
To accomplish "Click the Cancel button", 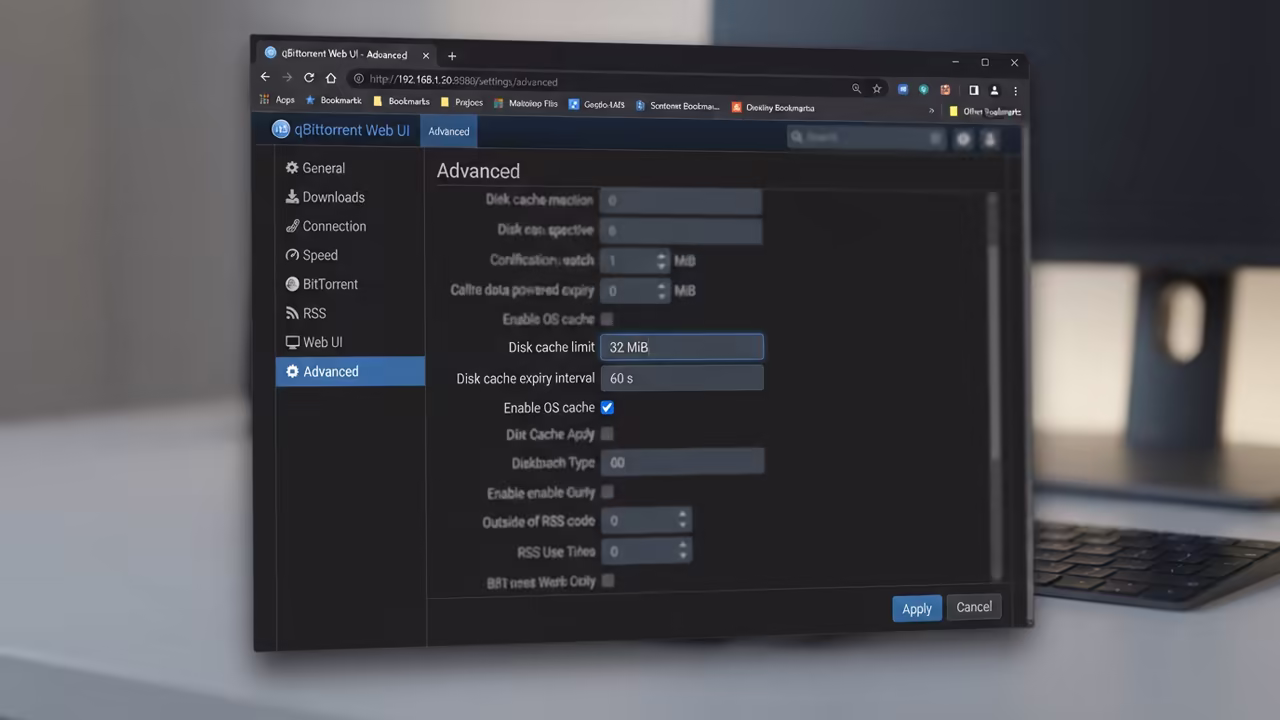I will click(974, 607).
